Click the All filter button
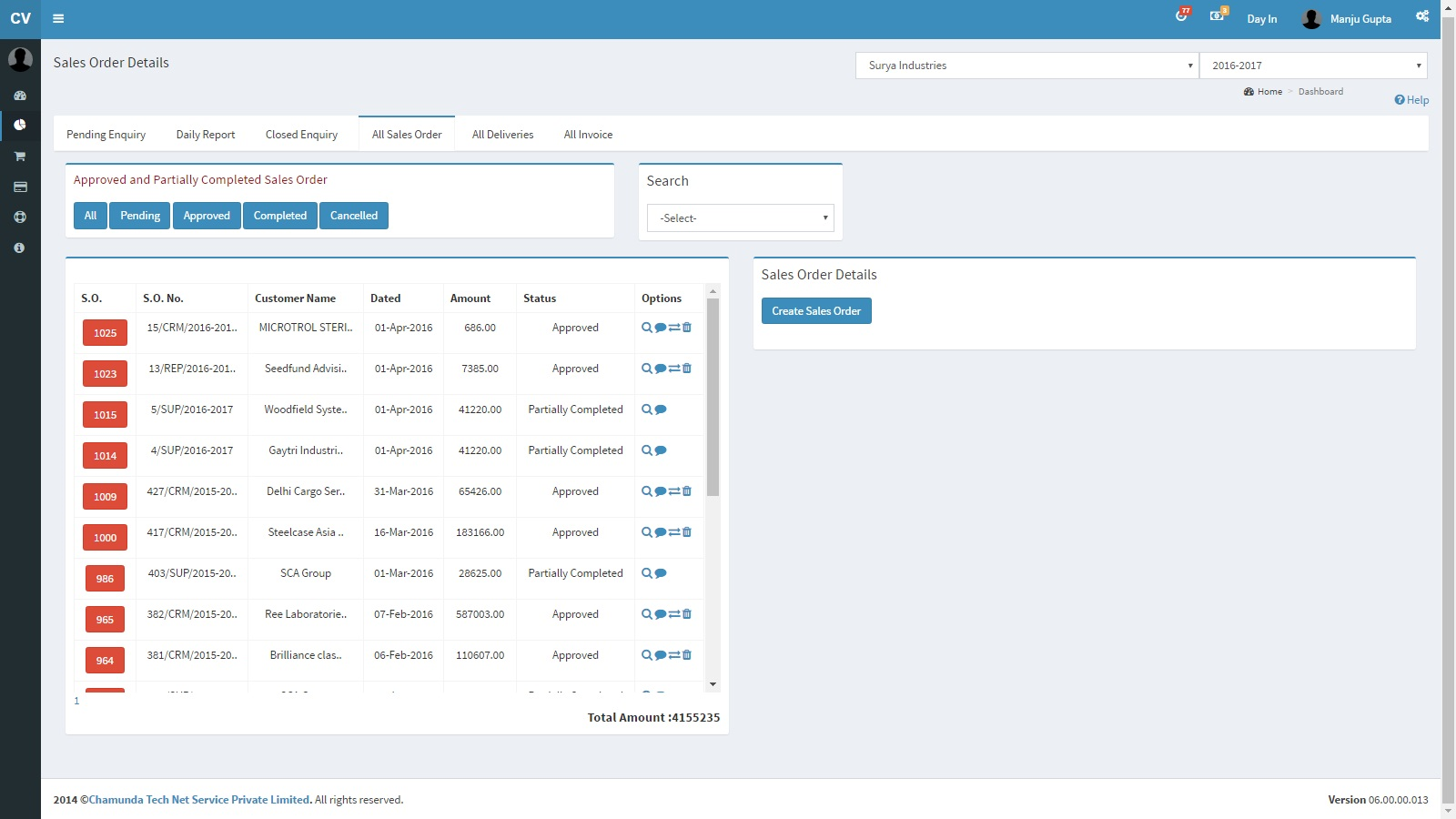Screen dimensions: 1456x819 (x=90, y=216)
